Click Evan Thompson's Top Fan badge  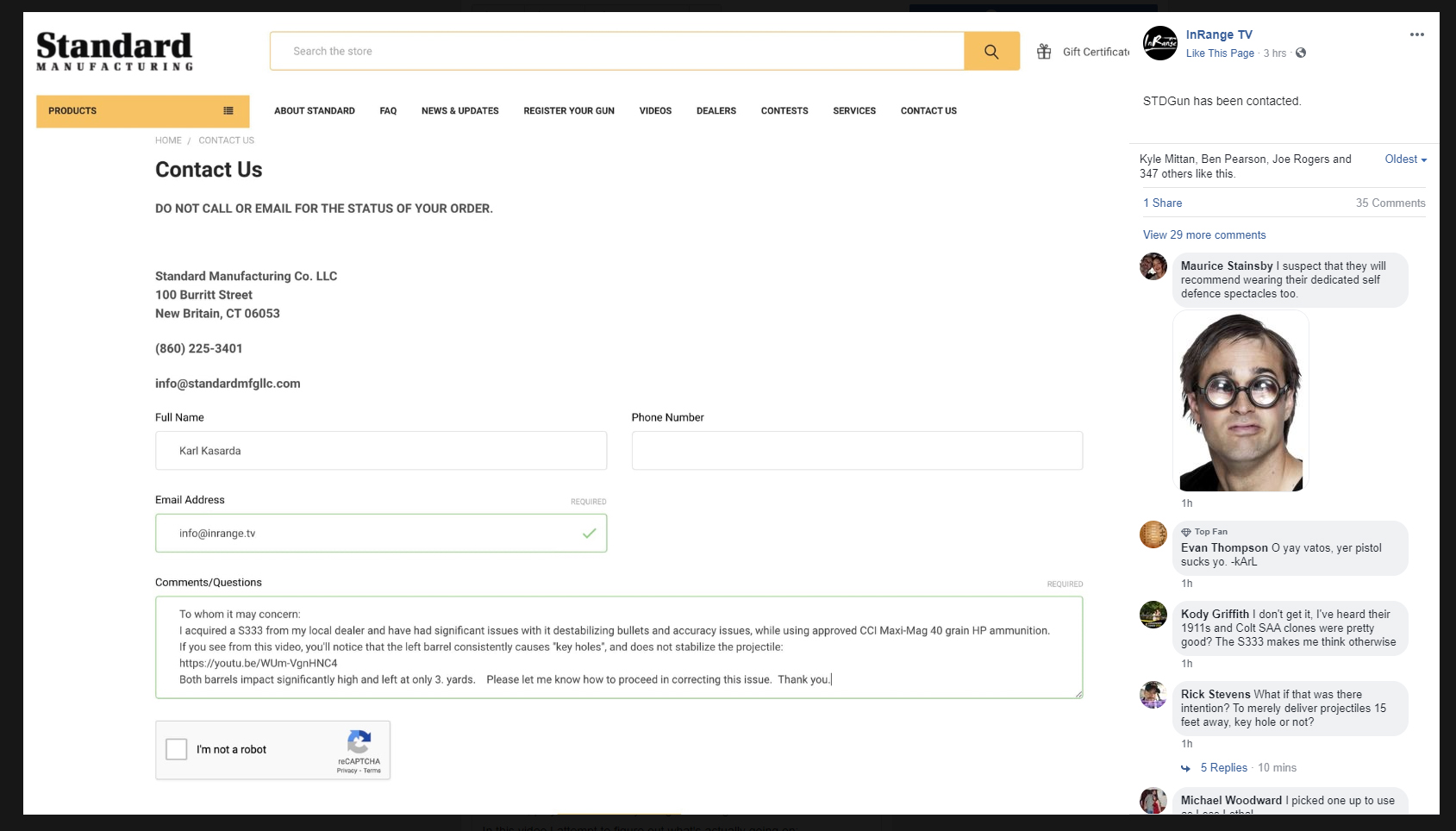click(1204, 532)
